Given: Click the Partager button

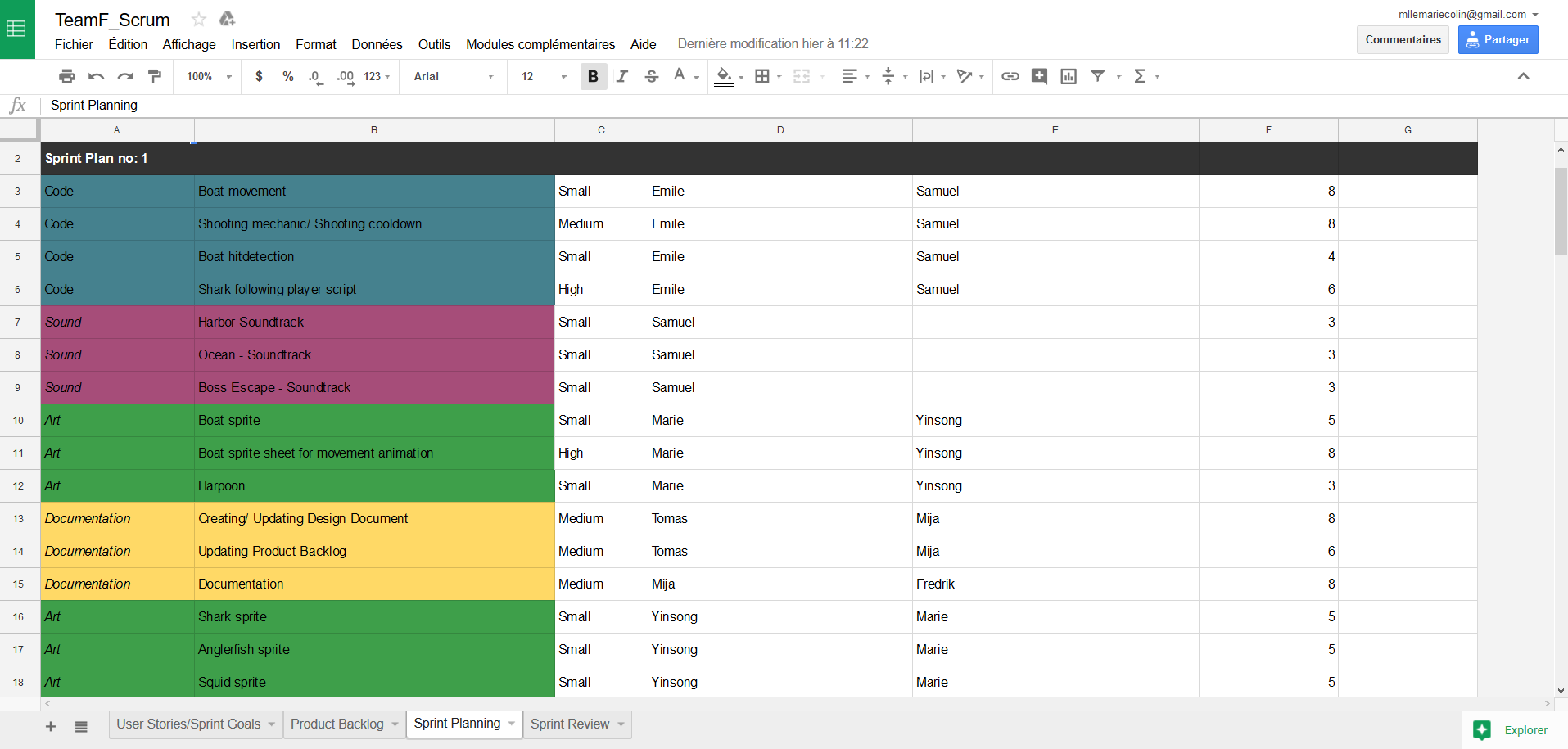Looking at the screenshot, I should tap(1498, 39).
